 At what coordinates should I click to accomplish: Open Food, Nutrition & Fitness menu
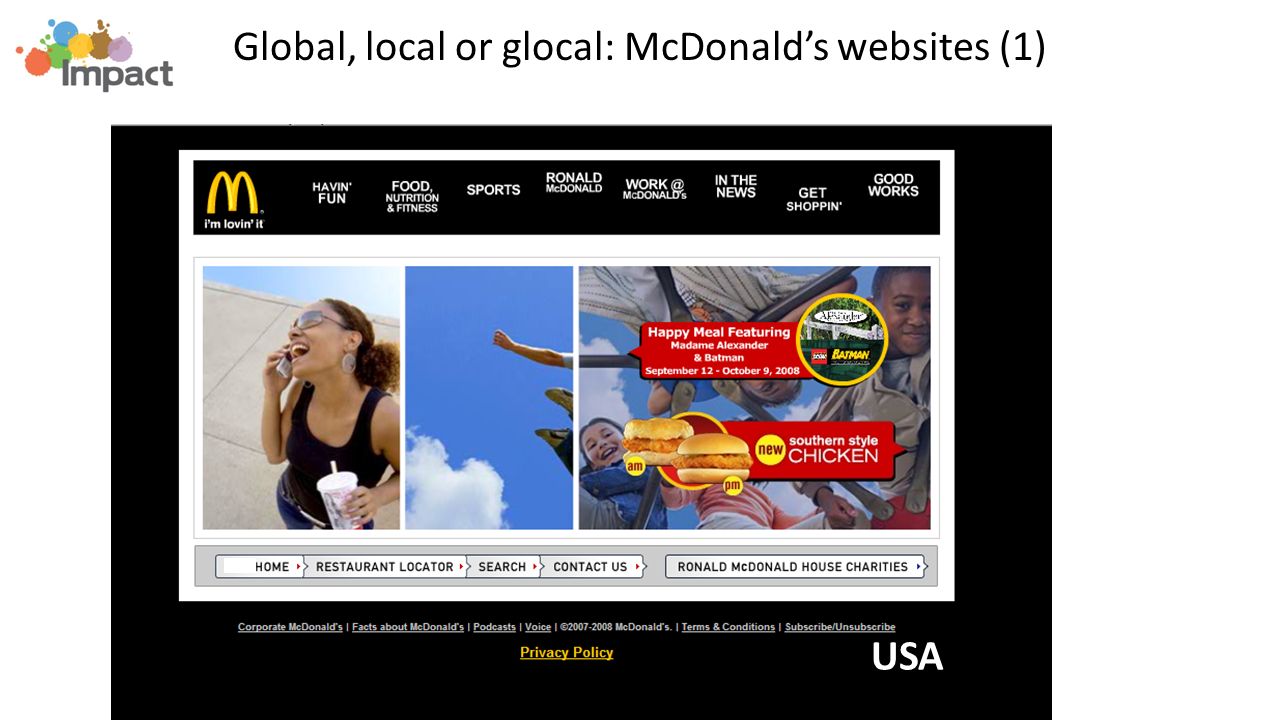pos(412,195)
